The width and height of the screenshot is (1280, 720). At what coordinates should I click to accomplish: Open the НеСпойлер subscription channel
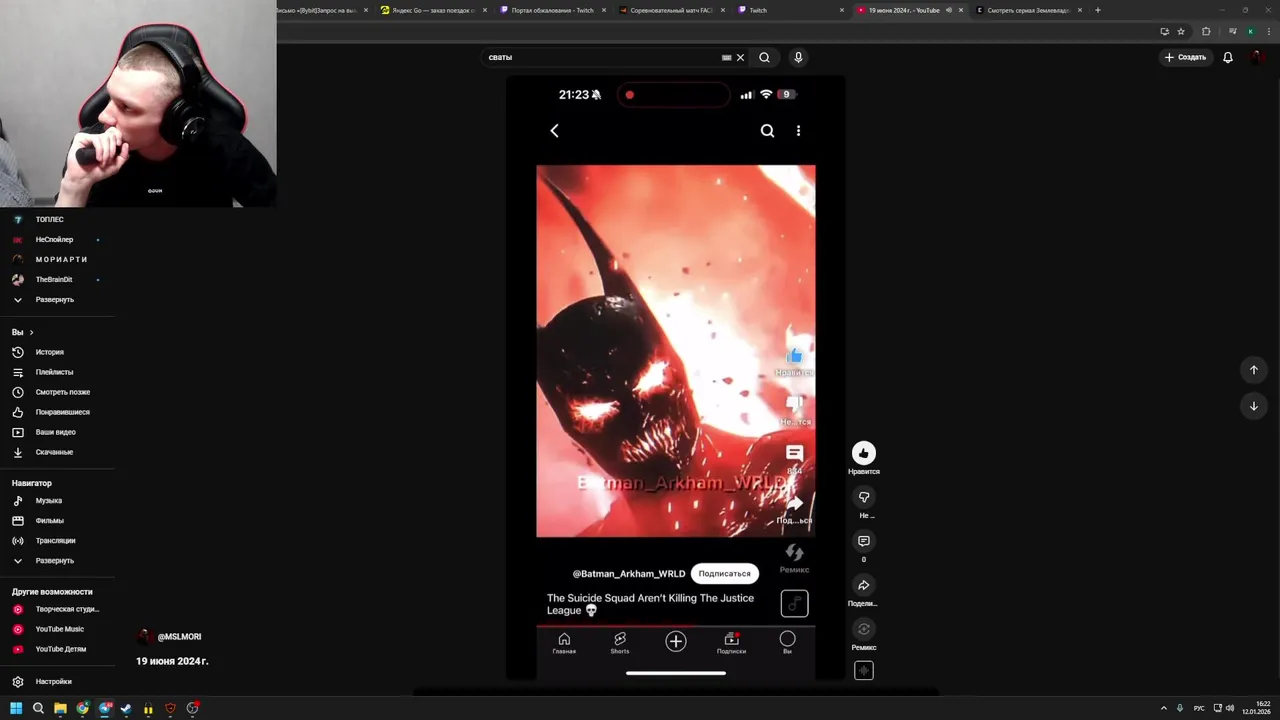tap(56, 239)
